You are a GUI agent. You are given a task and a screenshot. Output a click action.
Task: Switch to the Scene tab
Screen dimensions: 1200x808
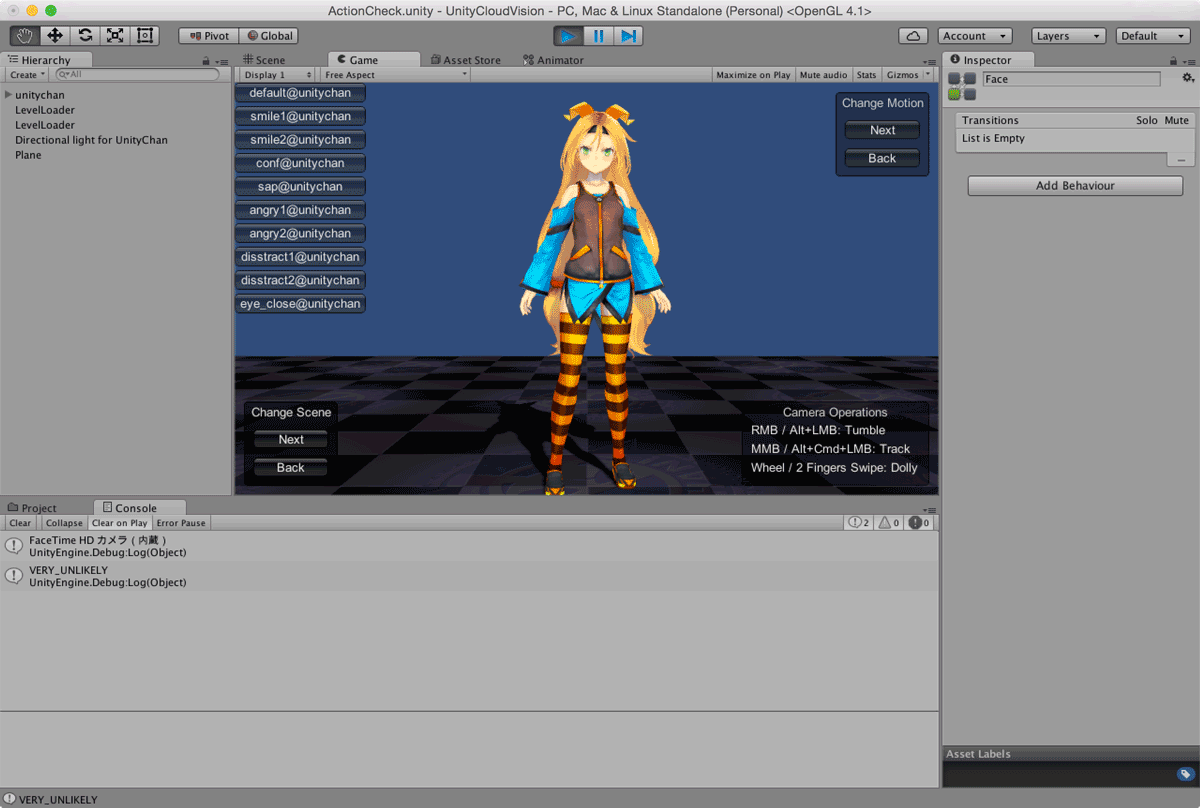264,60
